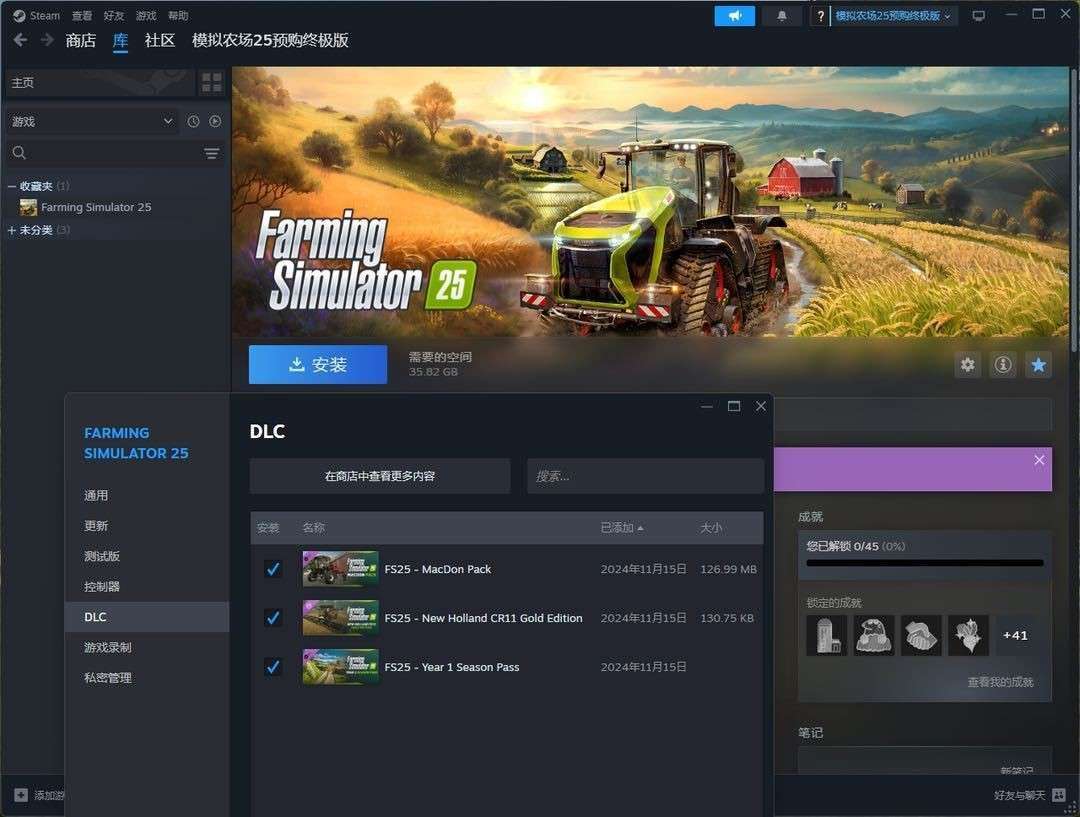
Task: Open the profile tab 模拟农场25预购终极版
Action: [270, 41]
